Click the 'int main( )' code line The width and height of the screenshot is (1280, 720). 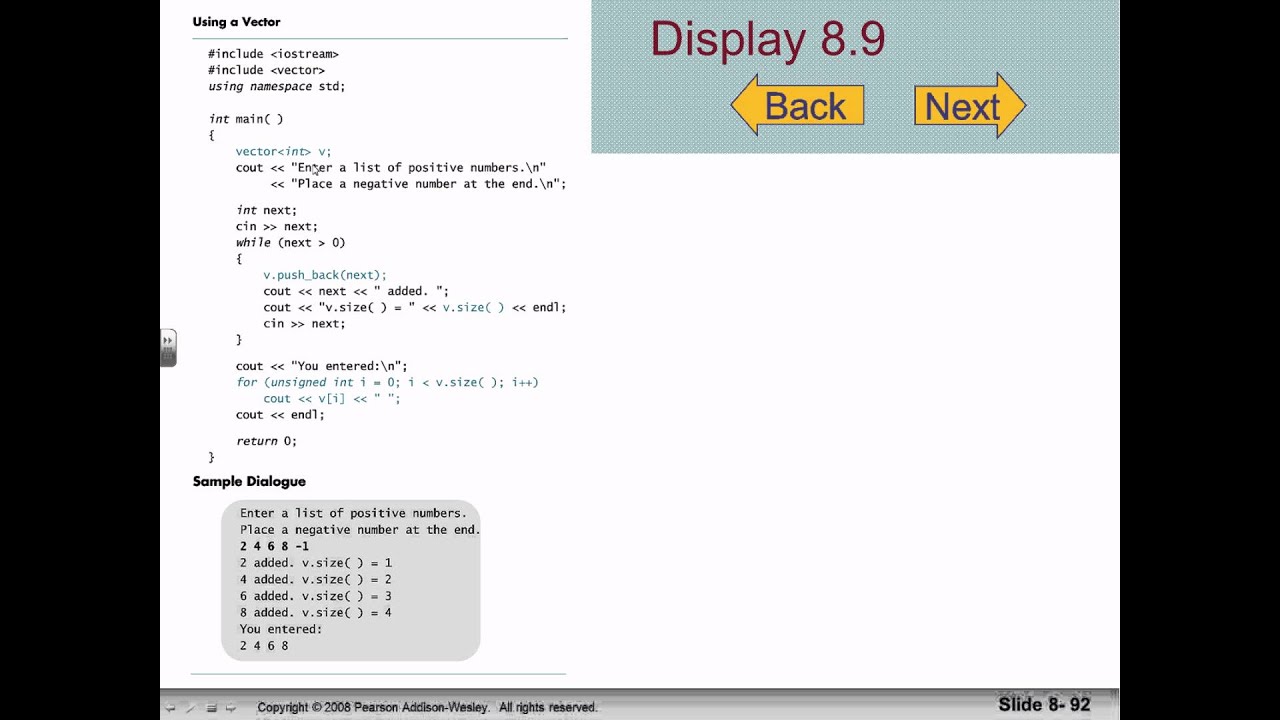tap(246, 119)
